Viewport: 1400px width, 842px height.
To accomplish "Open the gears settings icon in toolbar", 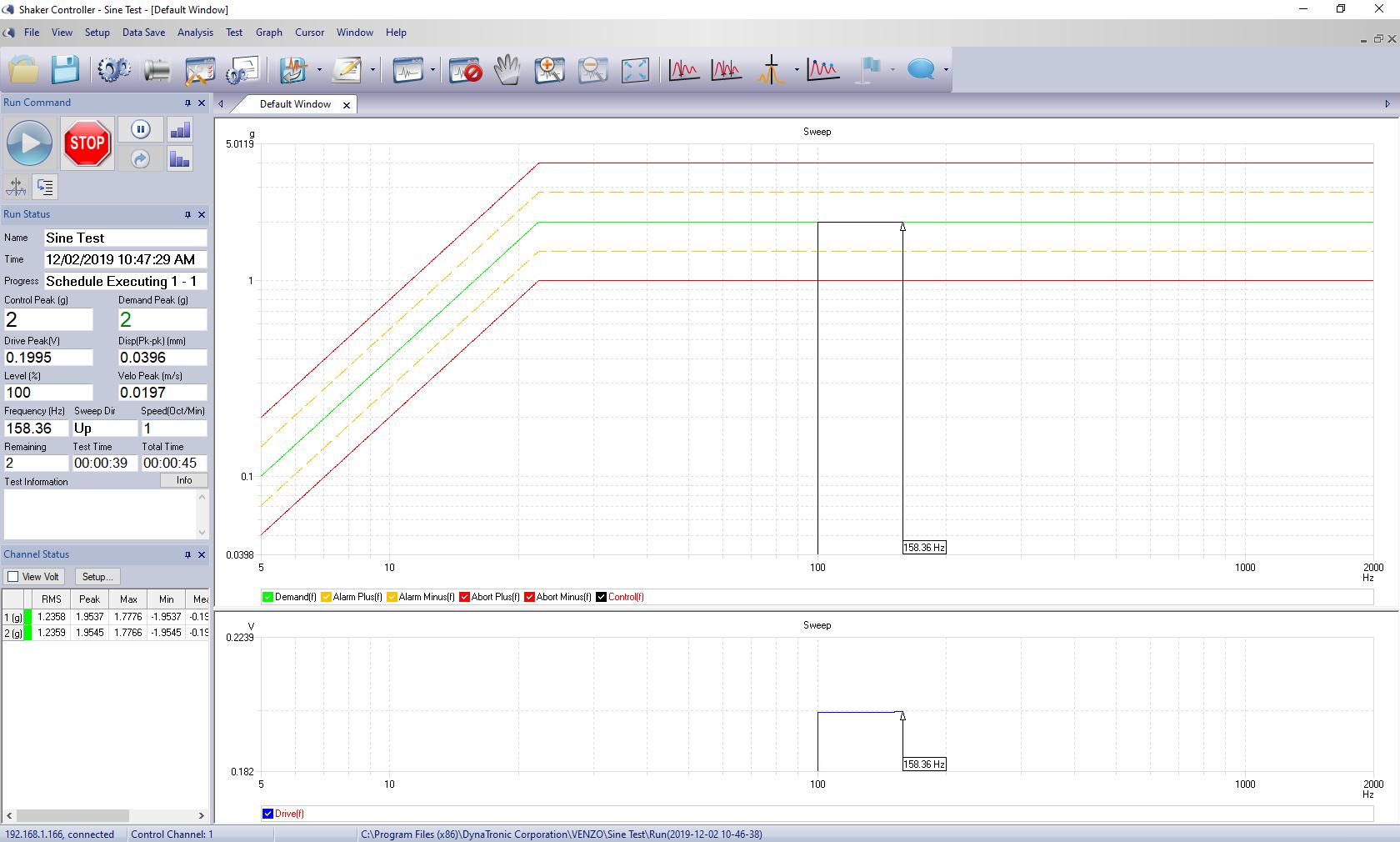I will [113, 70].
